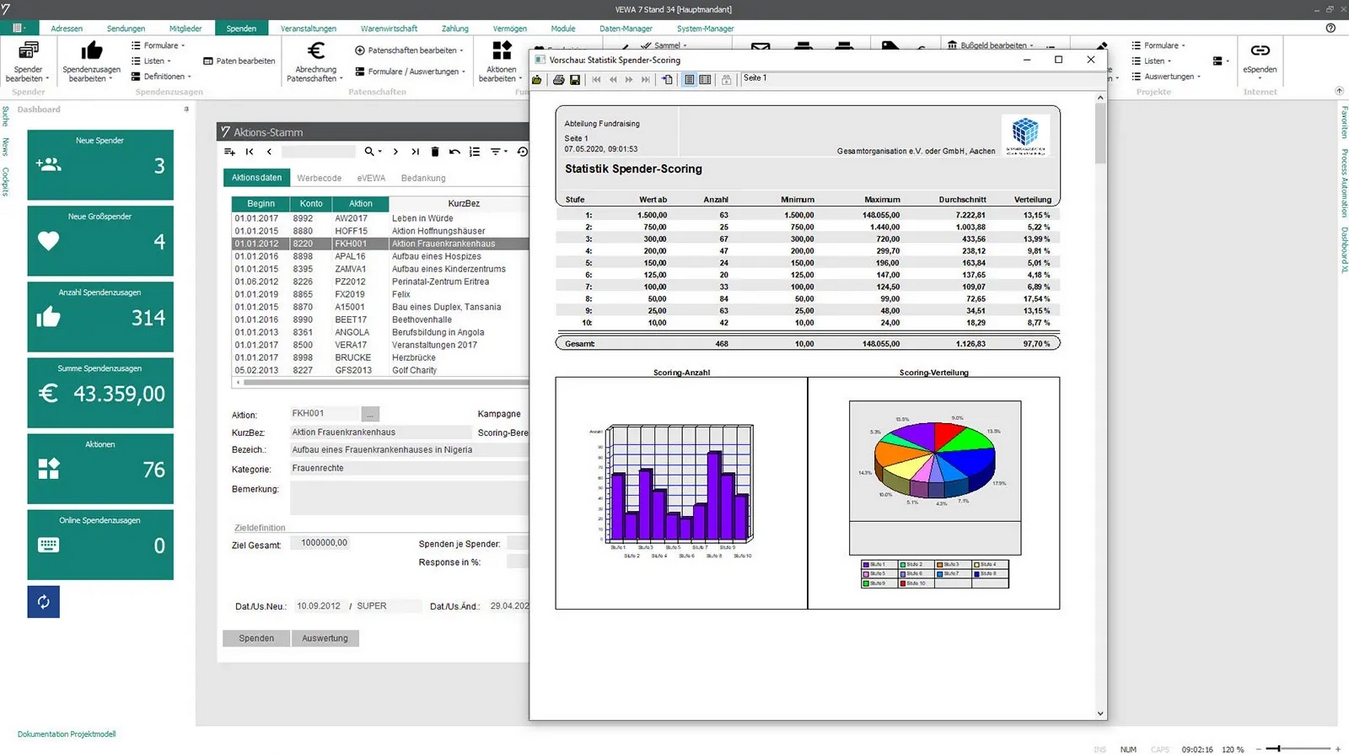This screenshot has width=1349, height=754.
Task: Click the zoom slider in the status bar
Action: click(x=1300, y=749)
